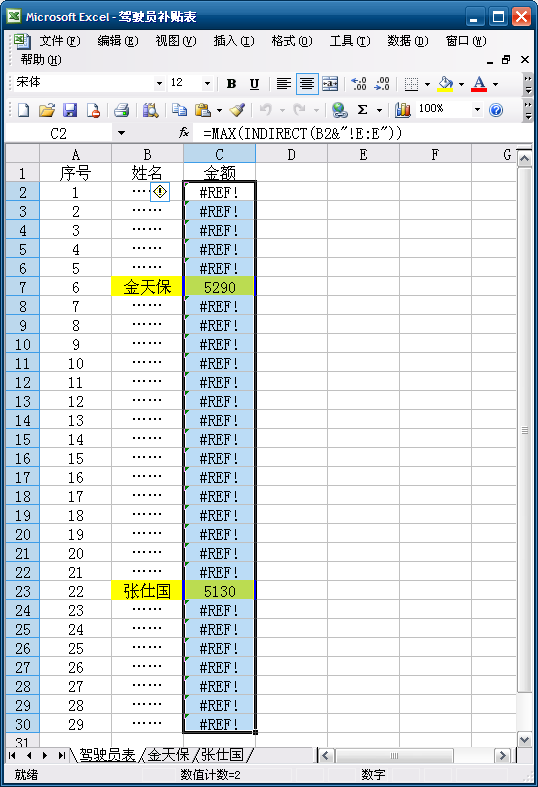Click the Increase Decimal icon
The image size is (538, 787).
pyautogui.click(x=359, y=83)
